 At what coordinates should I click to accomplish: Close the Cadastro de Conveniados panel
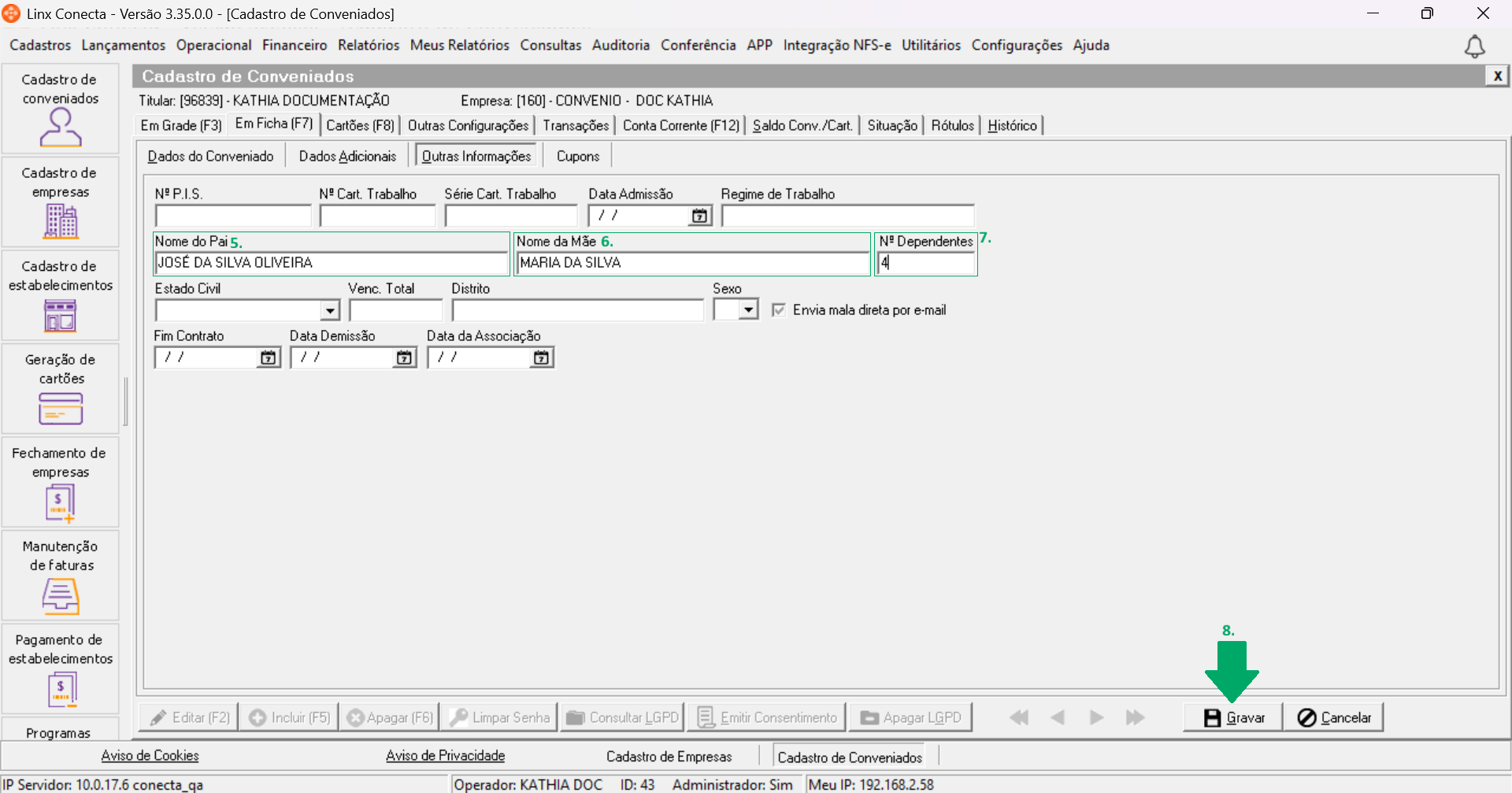click(x=1497, y=76)
